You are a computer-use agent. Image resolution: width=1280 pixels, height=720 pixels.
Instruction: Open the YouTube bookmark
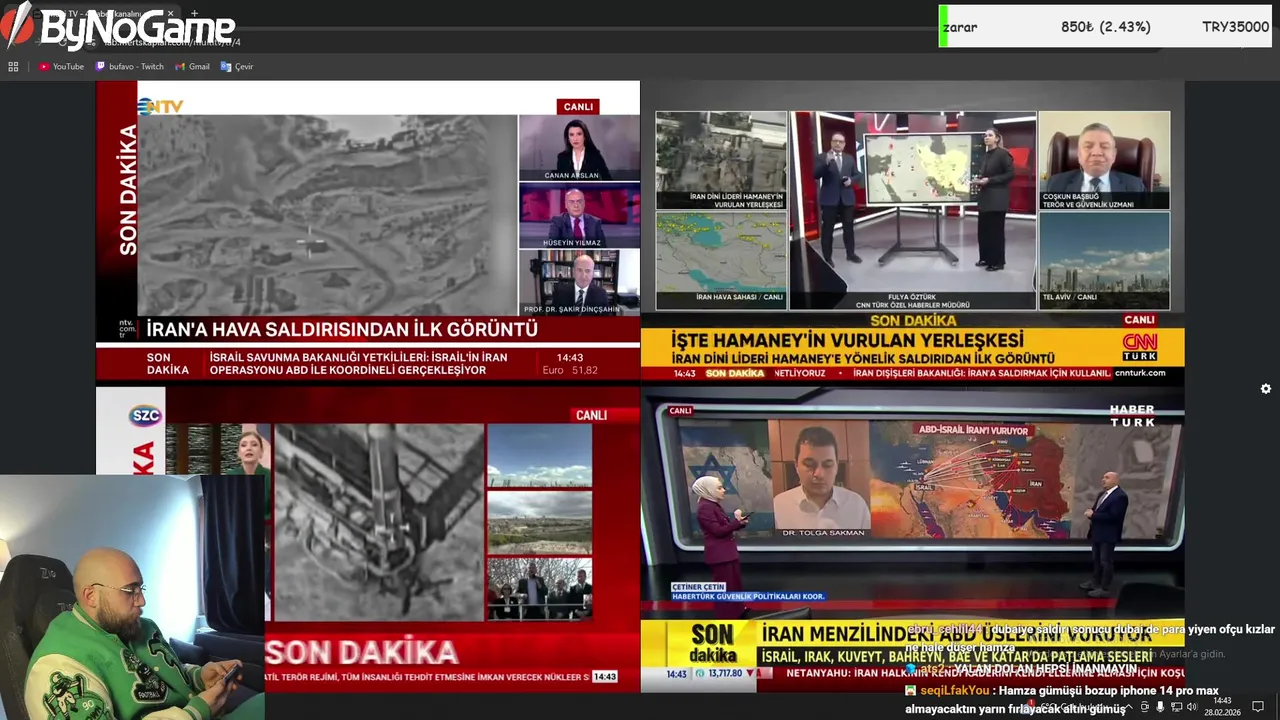61,66
